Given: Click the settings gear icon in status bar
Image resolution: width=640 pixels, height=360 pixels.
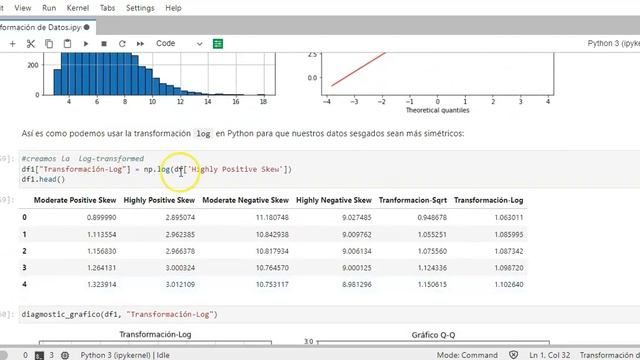Looking at the screenshot, I should point(65,355).
